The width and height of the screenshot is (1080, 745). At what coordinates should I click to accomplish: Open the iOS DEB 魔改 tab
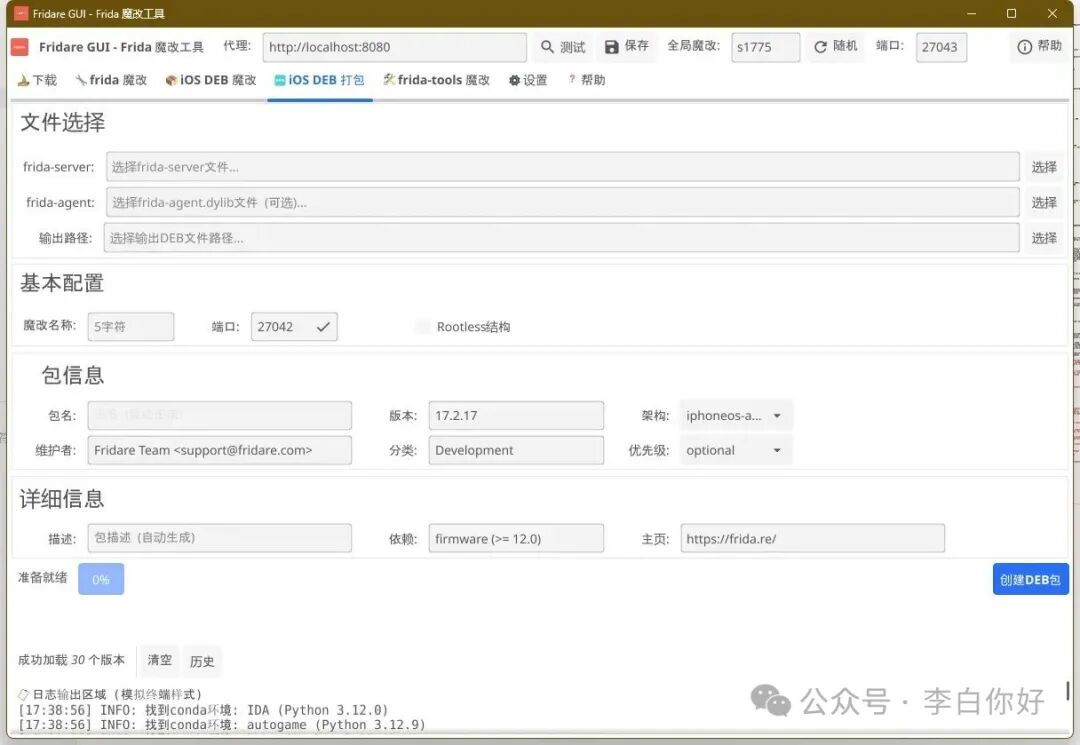pyautogui.click(x=211, y=80)
